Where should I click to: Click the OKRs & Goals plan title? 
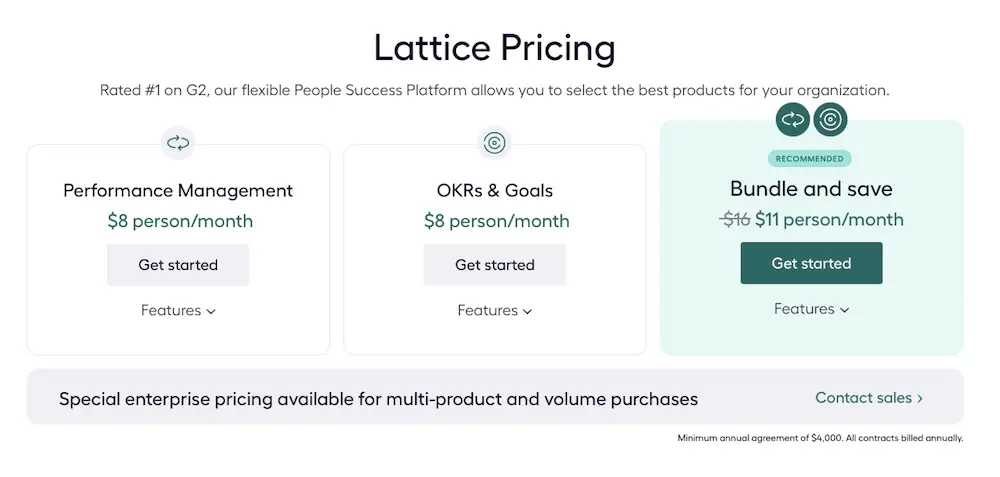(x=494, y=190)
